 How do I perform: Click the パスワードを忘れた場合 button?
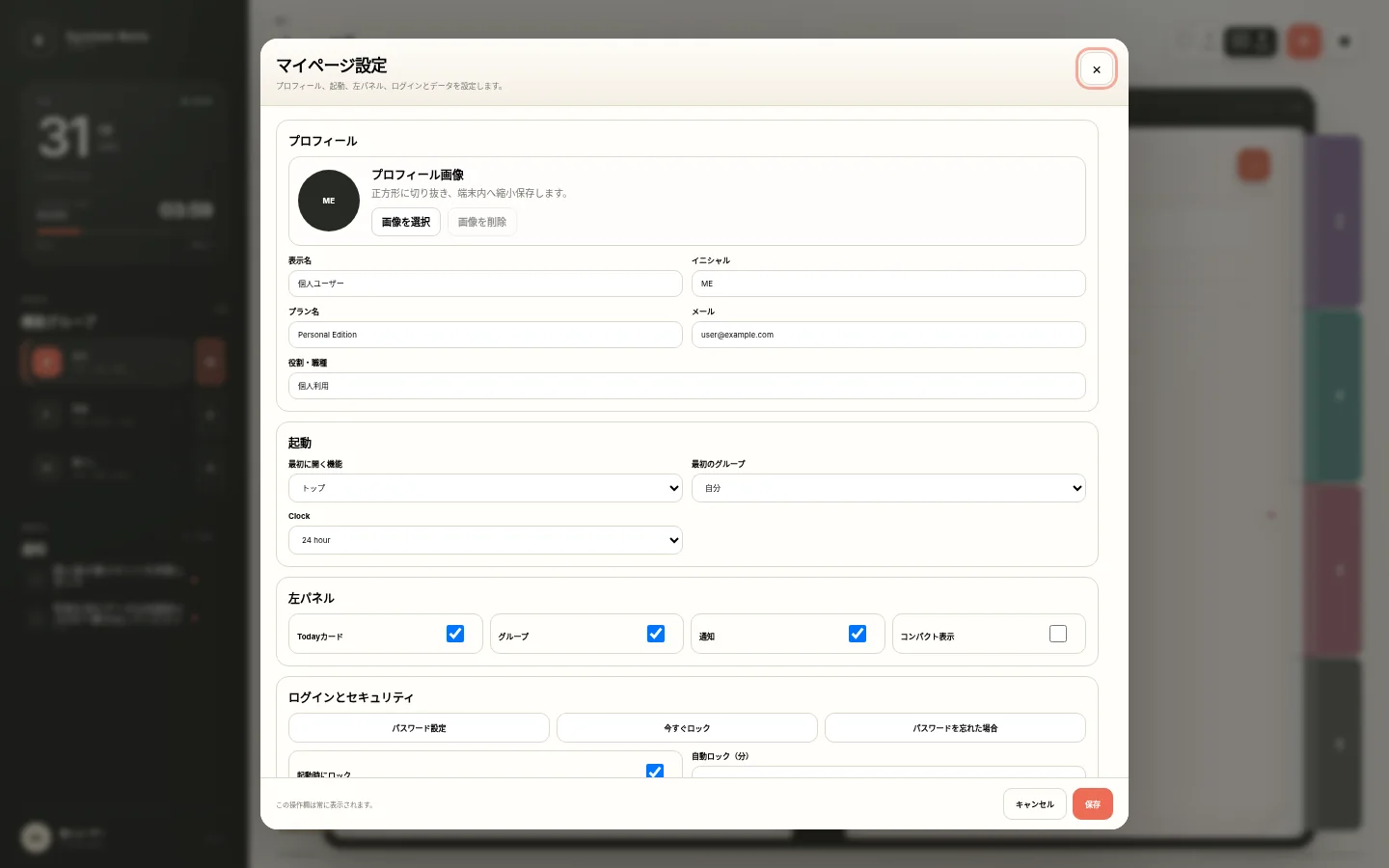(x=955, y=728)
